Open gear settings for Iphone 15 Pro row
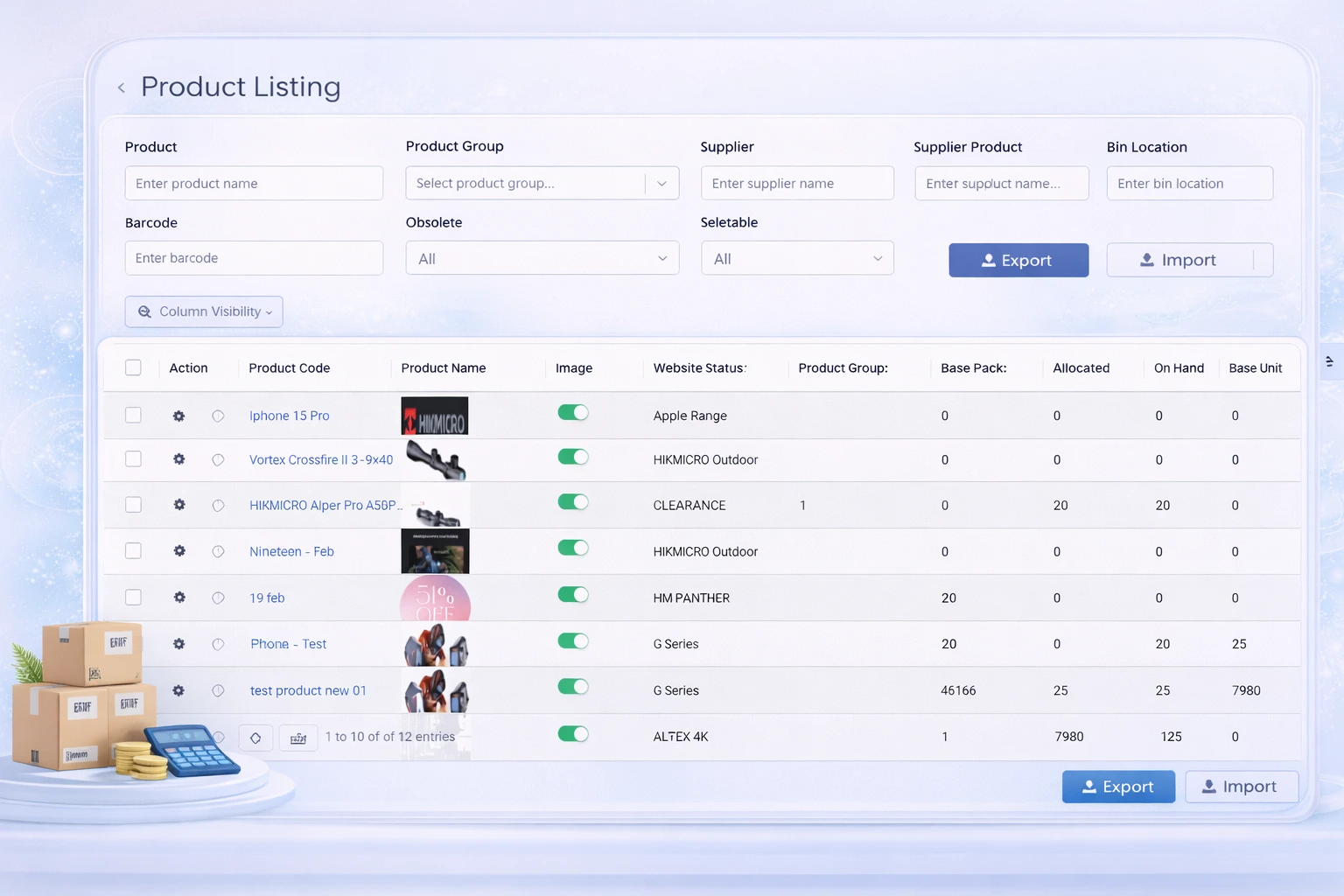1344x896 pixels. [178, 416]
